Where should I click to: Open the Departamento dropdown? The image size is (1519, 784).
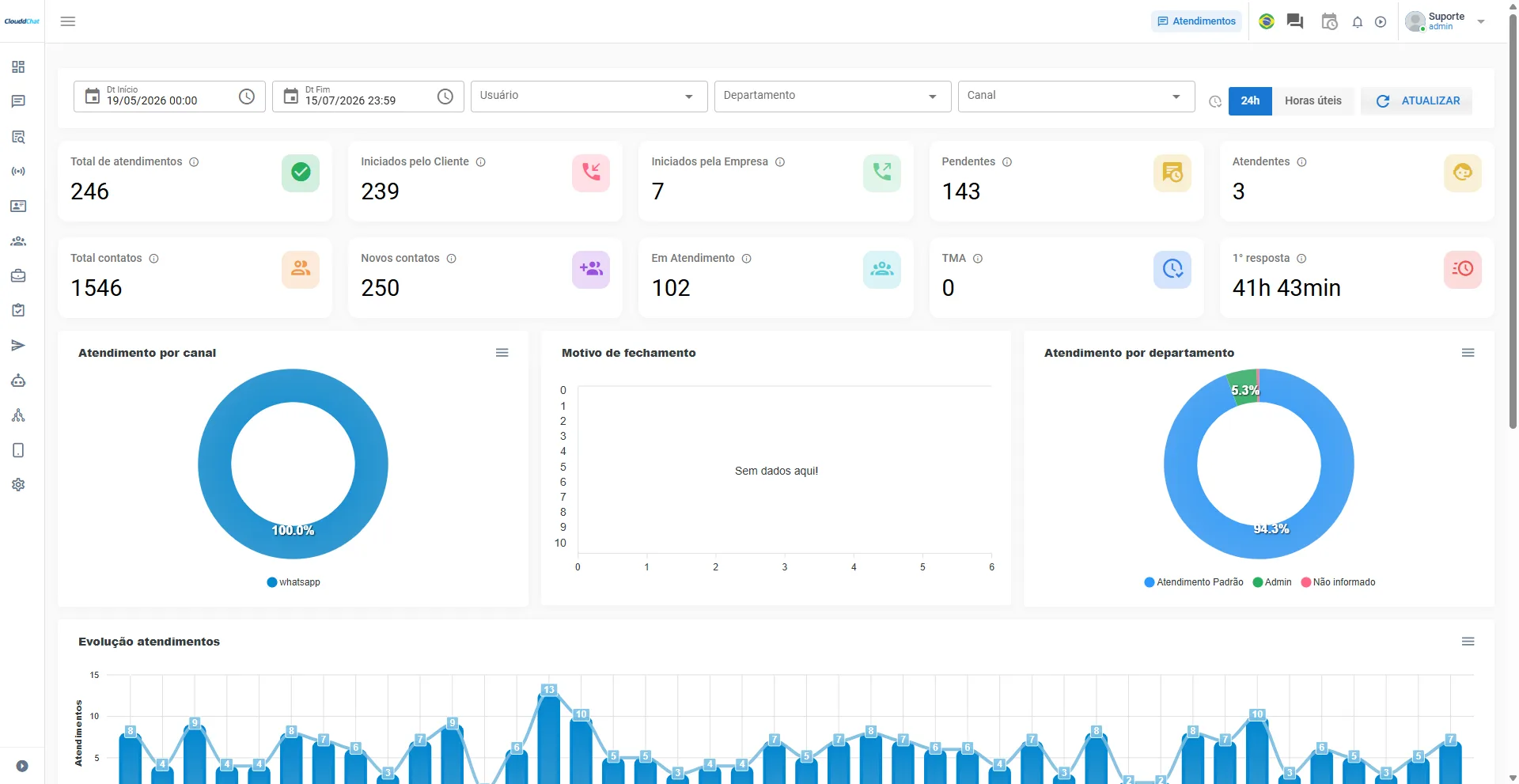coord(833,97)
